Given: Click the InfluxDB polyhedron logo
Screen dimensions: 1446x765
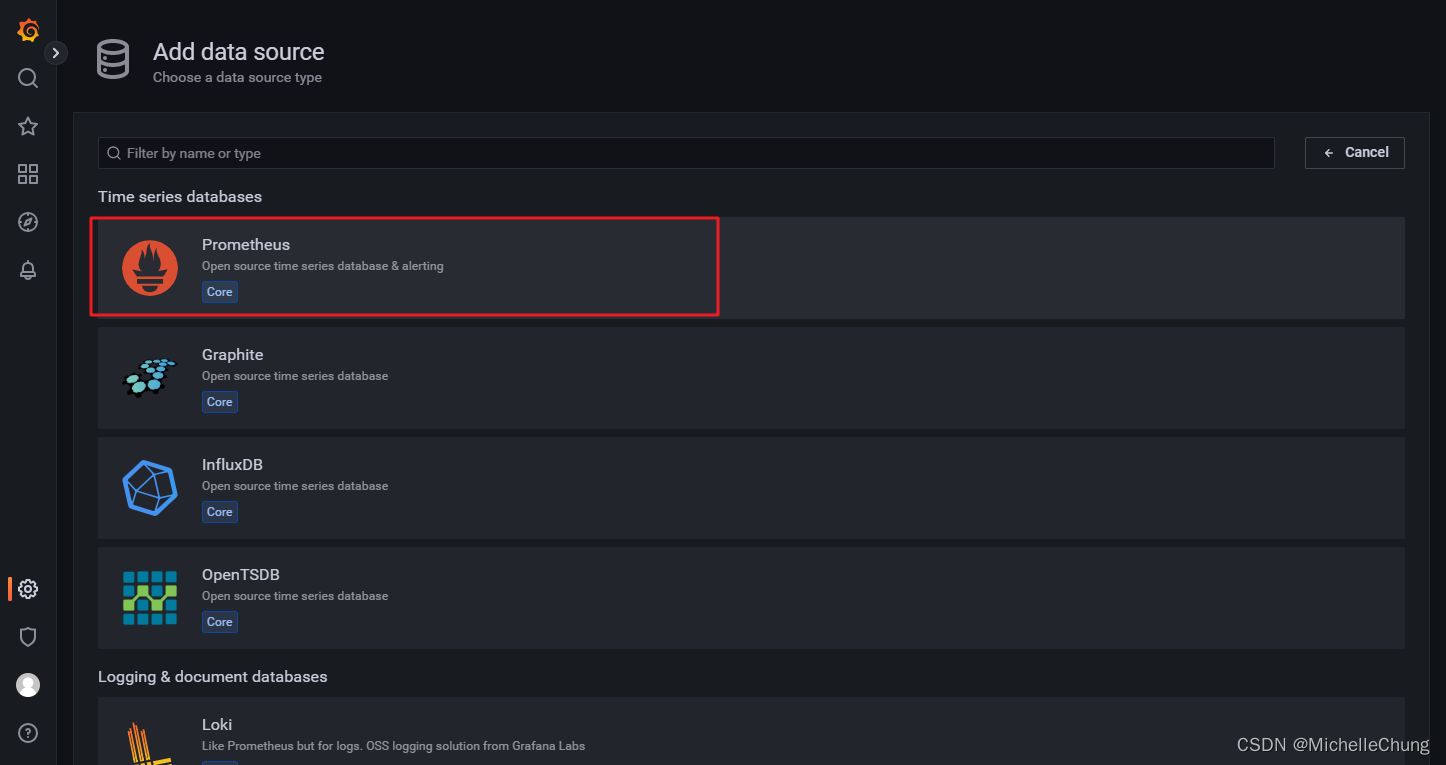Looking at the screenshot, I should pos(150,488).
